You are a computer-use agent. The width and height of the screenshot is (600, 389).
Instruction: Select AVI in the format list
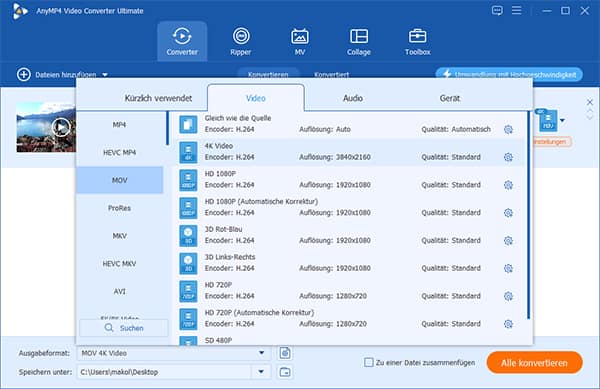[119, 291]
